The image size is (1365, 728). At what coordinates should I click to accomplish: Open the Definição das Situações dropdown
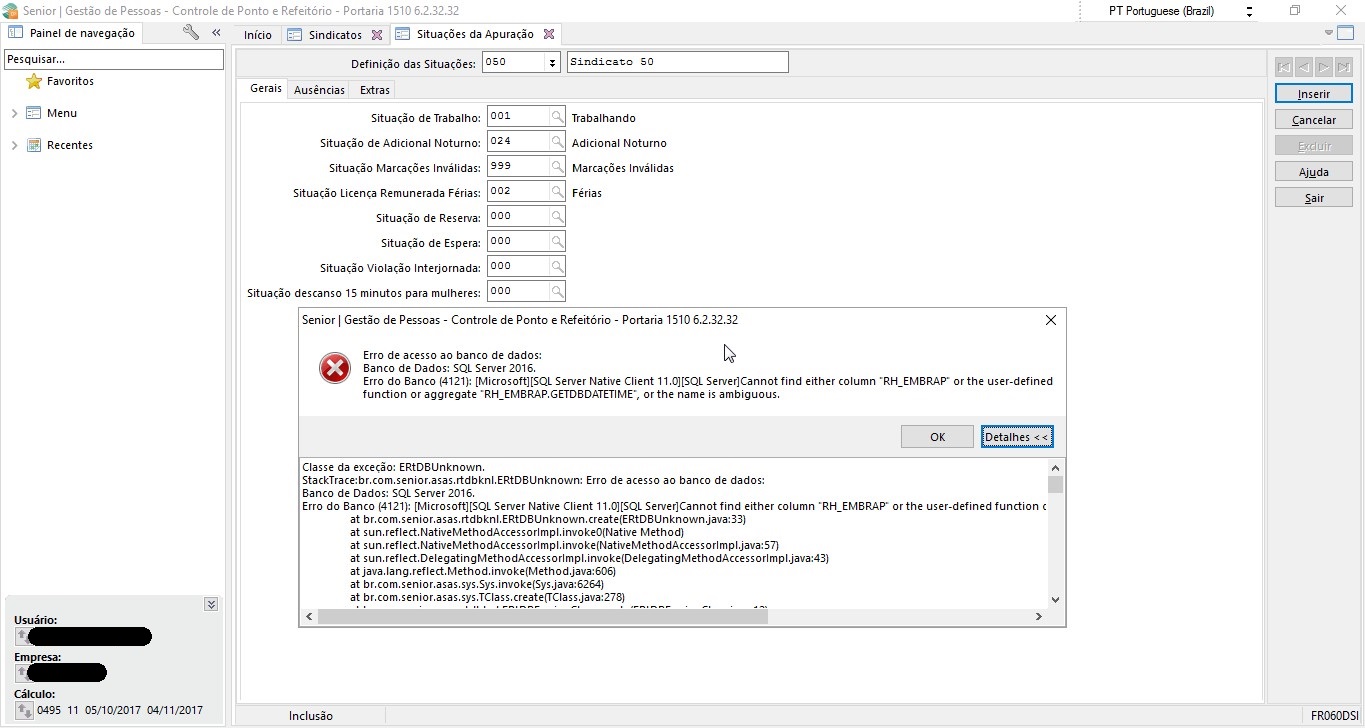coord(551,63)
